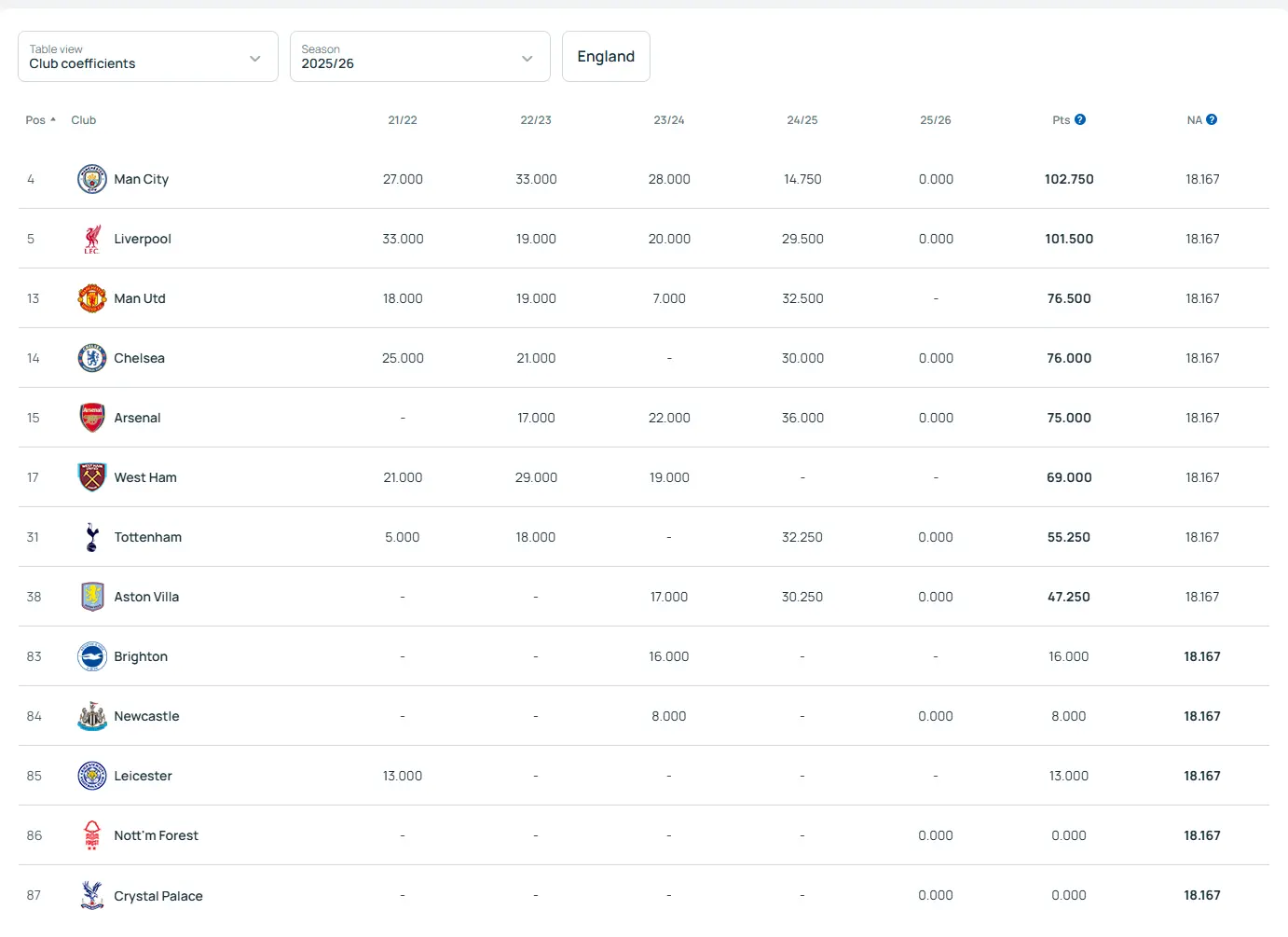
Task: Click Man City's 33.000 value for 22/23
Action: pyautogui.click(x=536, y=179)
